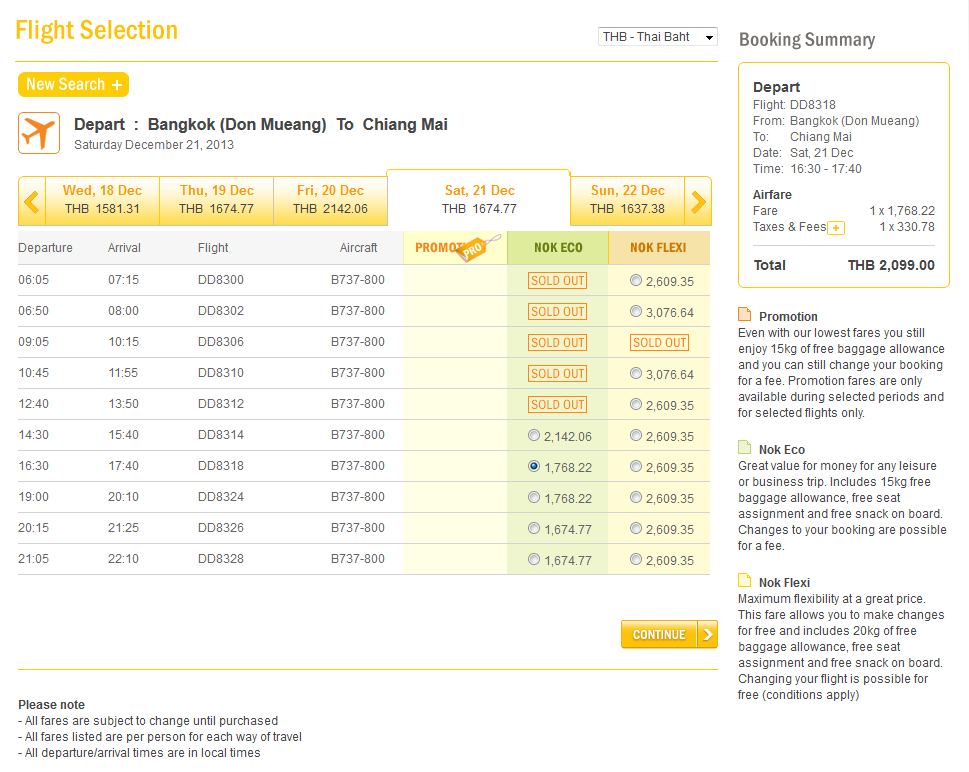Click the previous dates arrow icon

tap(32, 201)
